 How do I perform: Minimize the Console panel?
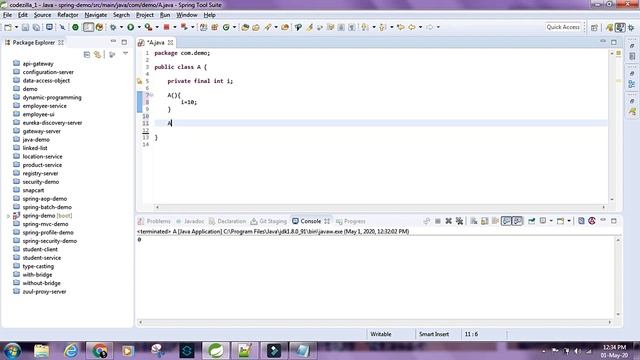(603, 220)
